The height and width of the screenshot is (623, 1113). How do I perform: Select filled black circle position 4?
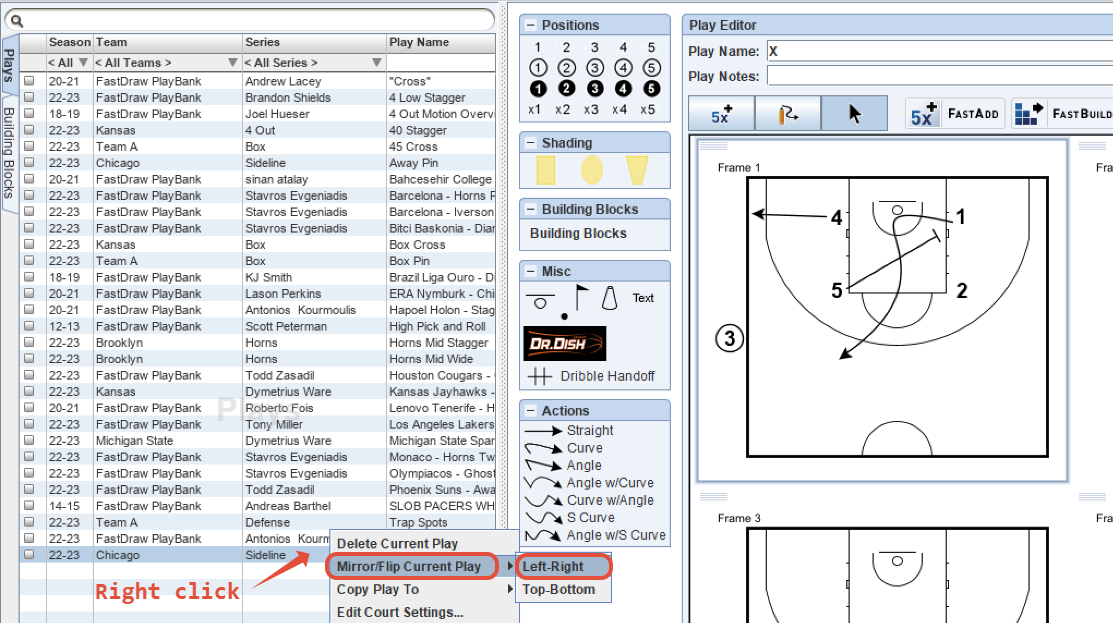[623, 89]
